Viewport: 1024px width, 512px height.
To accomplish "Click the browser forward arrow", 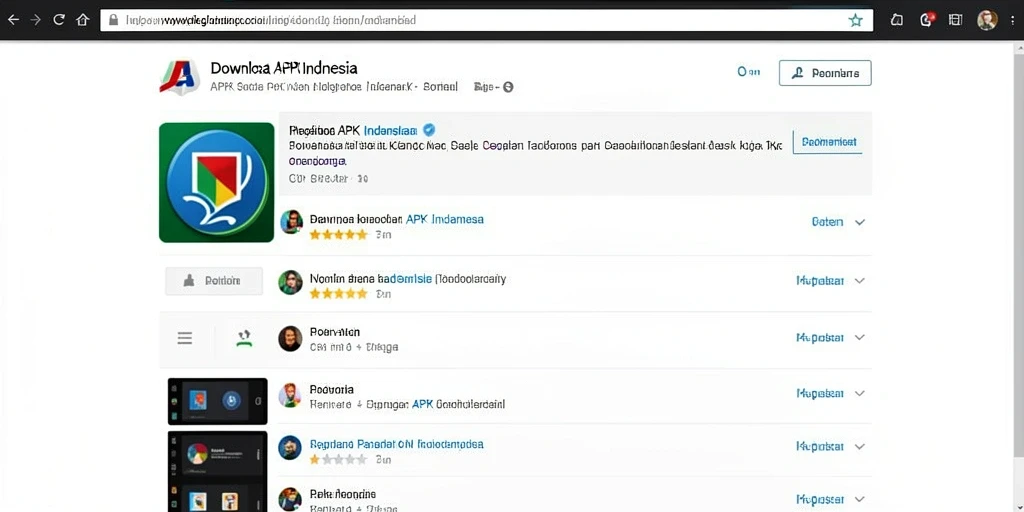I will (x=35, y=20).
